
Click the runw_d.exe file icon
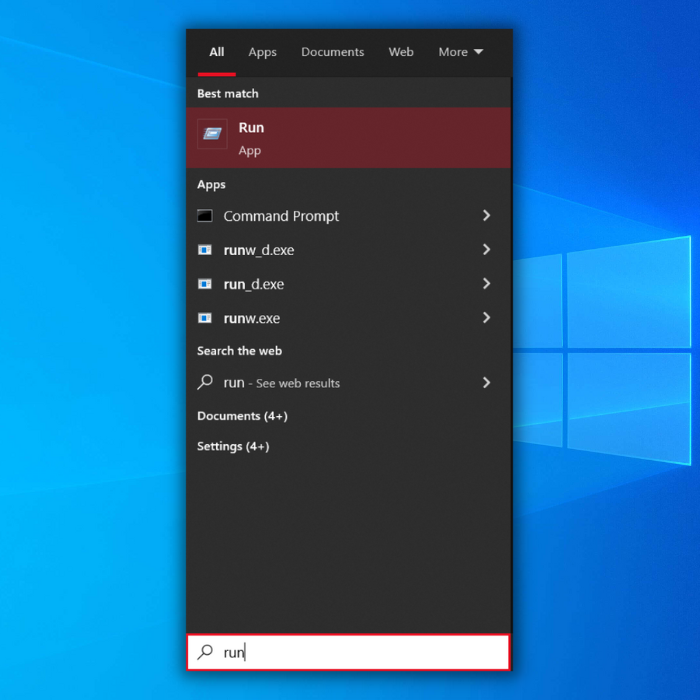click(x=205, y=250)
